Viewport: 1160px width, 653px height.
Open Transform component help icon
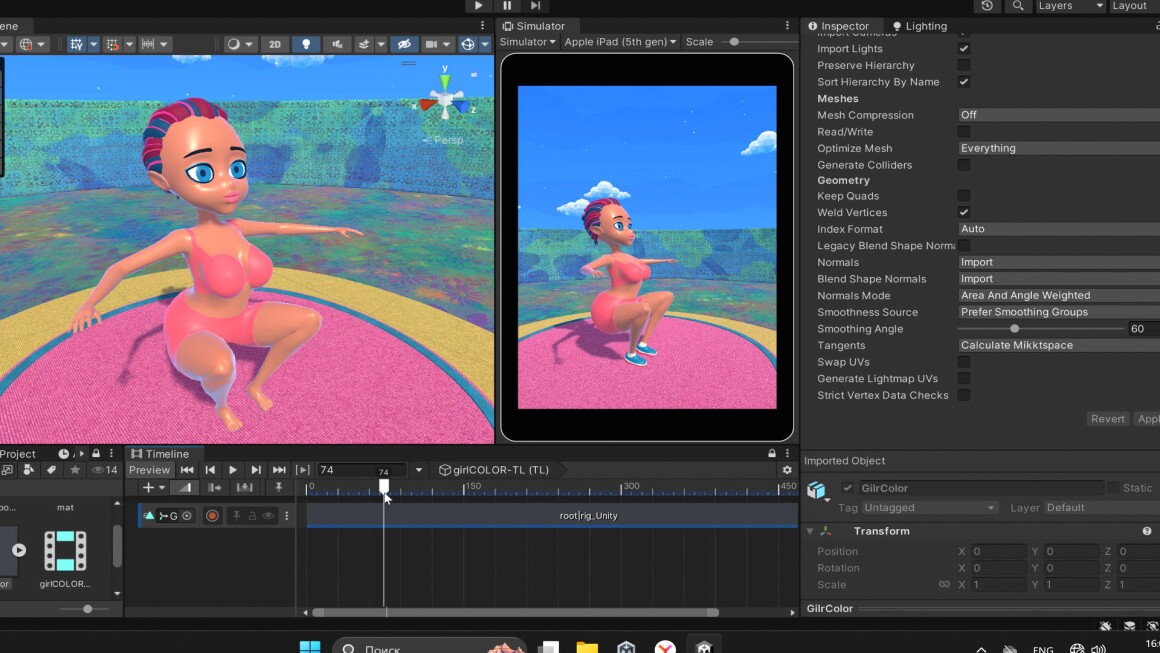point(1147,531)
